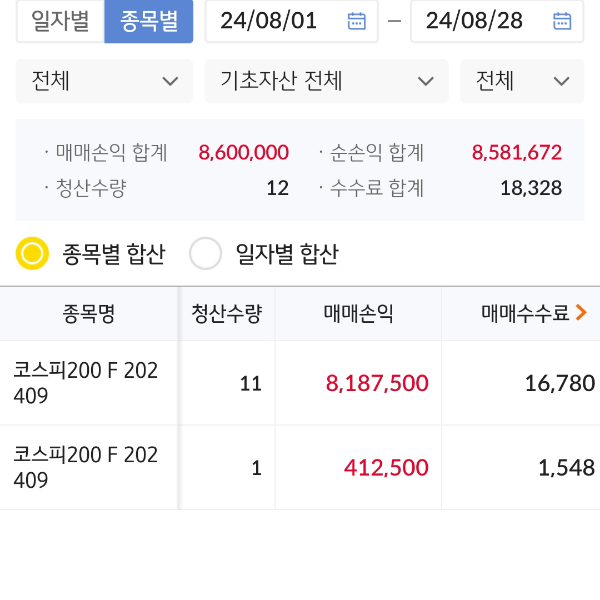The height and width of the screenshot is (600, 600).
Task: Select the 종목별 합산 radio button
Action: click(33, 254)
